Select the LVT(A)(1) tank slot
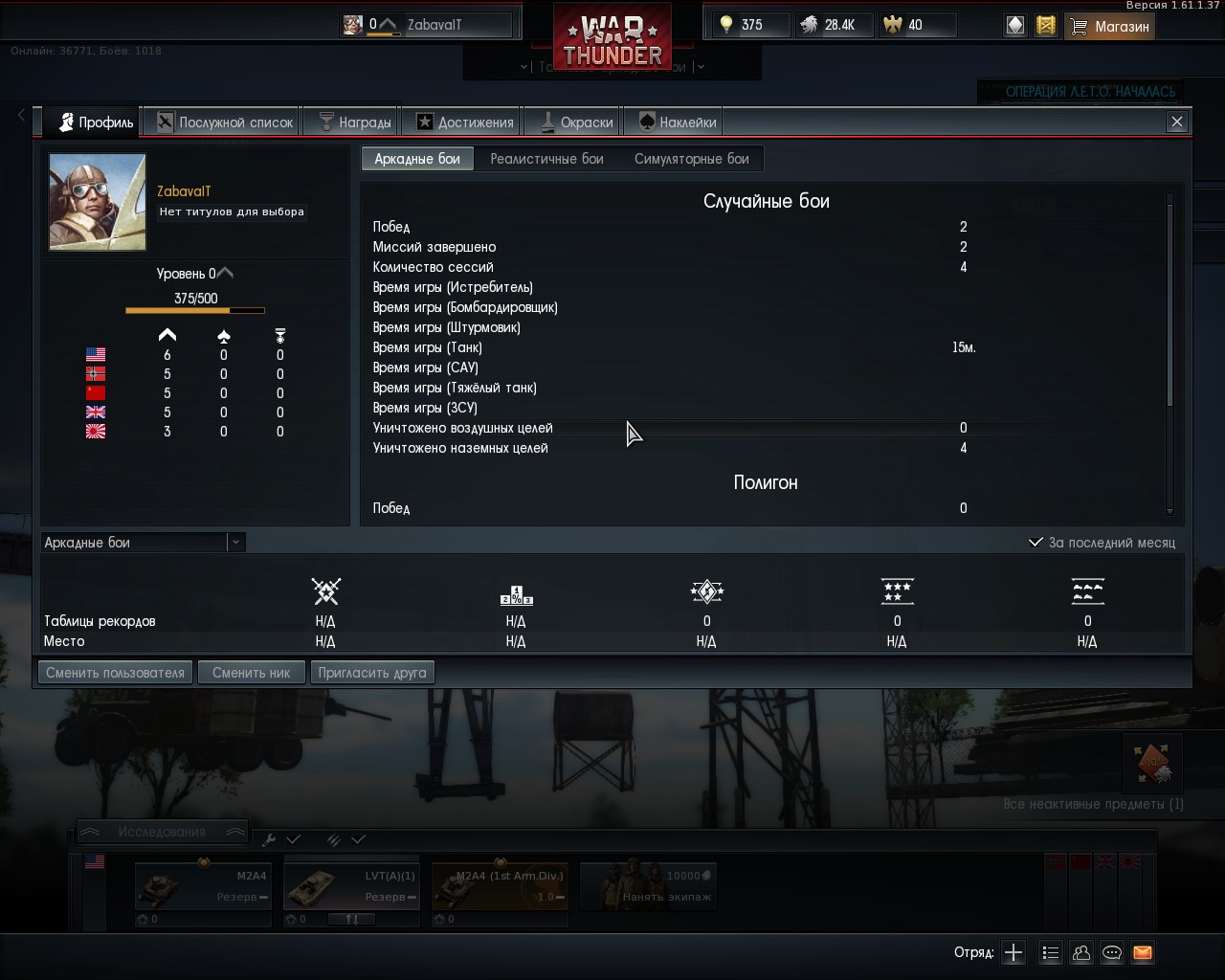 point(351,886)
